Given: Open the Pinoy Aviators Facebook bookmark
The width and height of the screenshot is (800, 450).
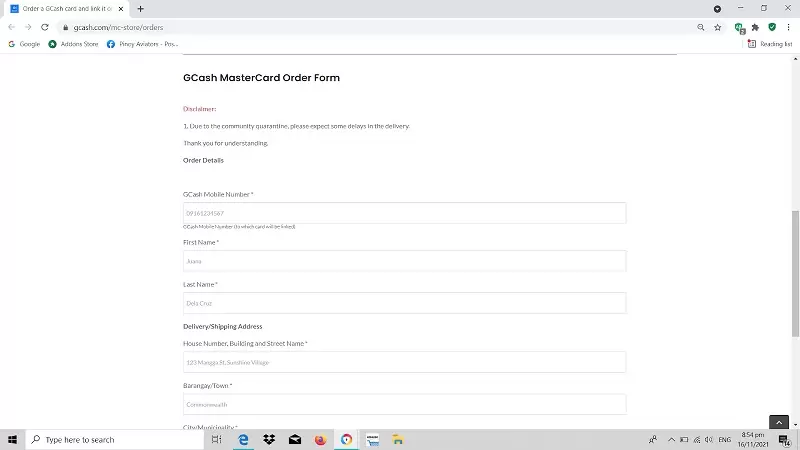Looking at the screenshot, I should pyautogui.click(x=142, y=44).
